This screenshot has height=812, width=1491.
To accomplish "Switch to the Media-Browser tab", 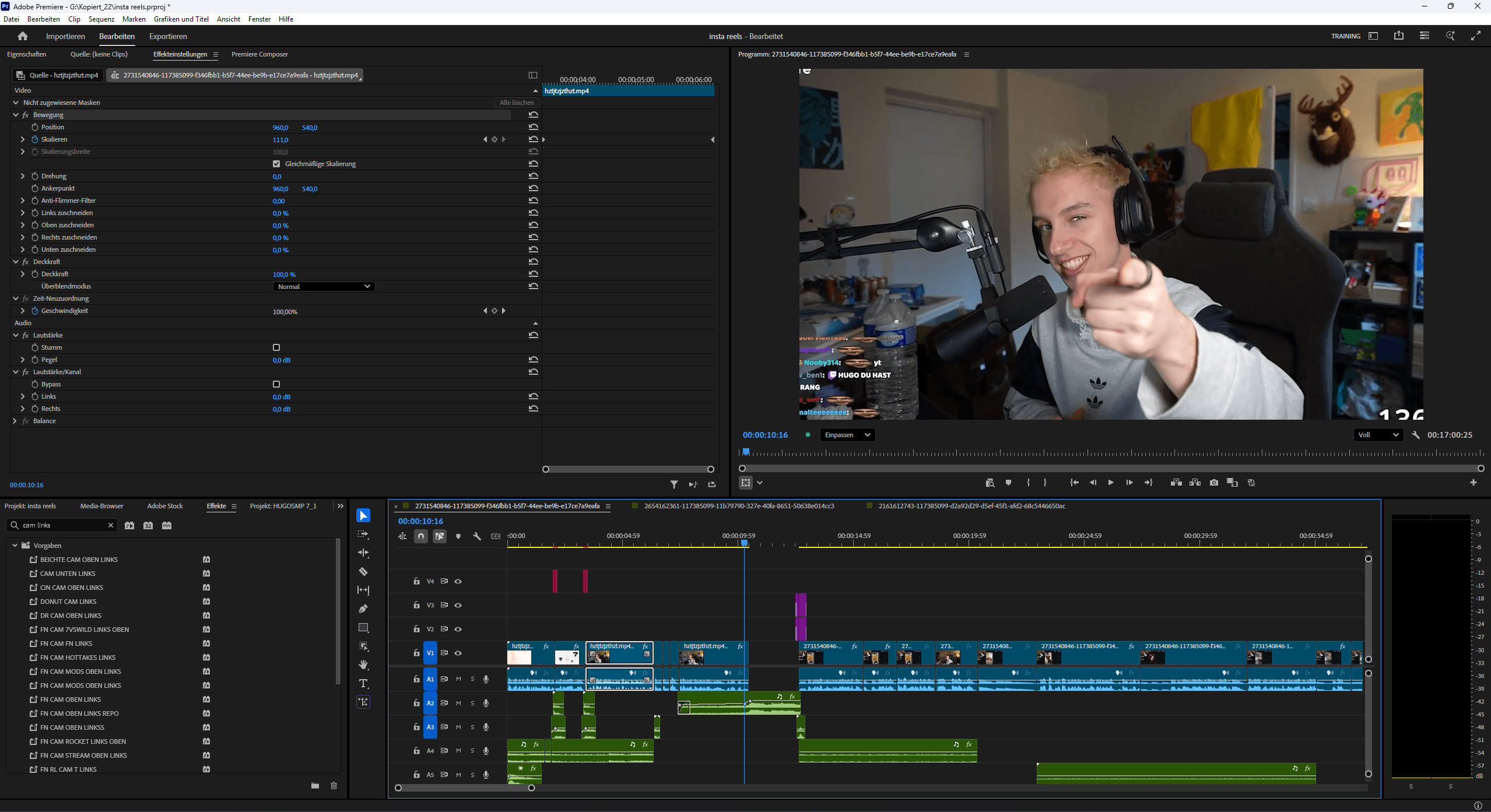I will (101, 506).
